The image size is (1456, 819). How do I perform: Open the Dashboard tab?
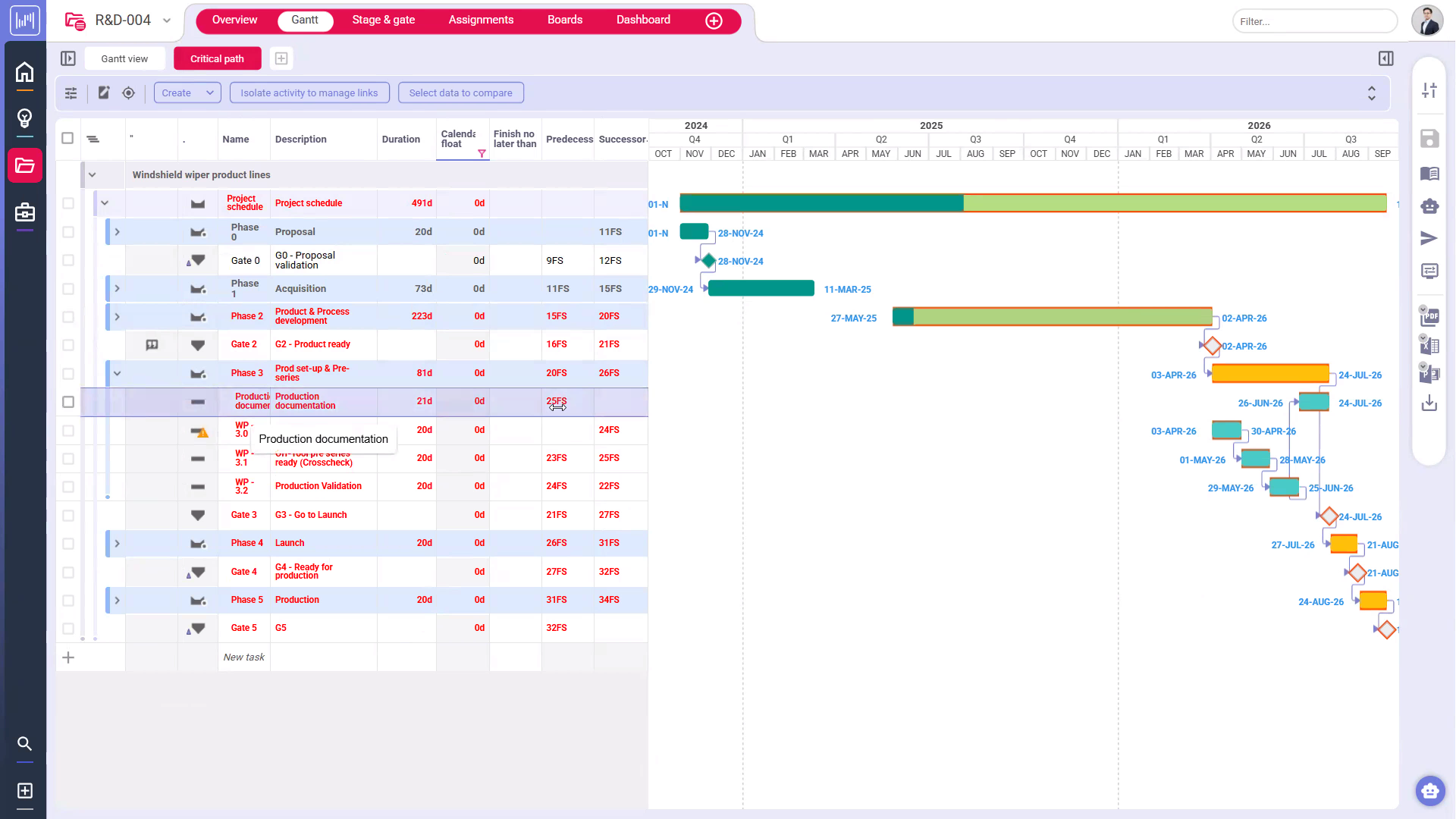pos(643,20)
